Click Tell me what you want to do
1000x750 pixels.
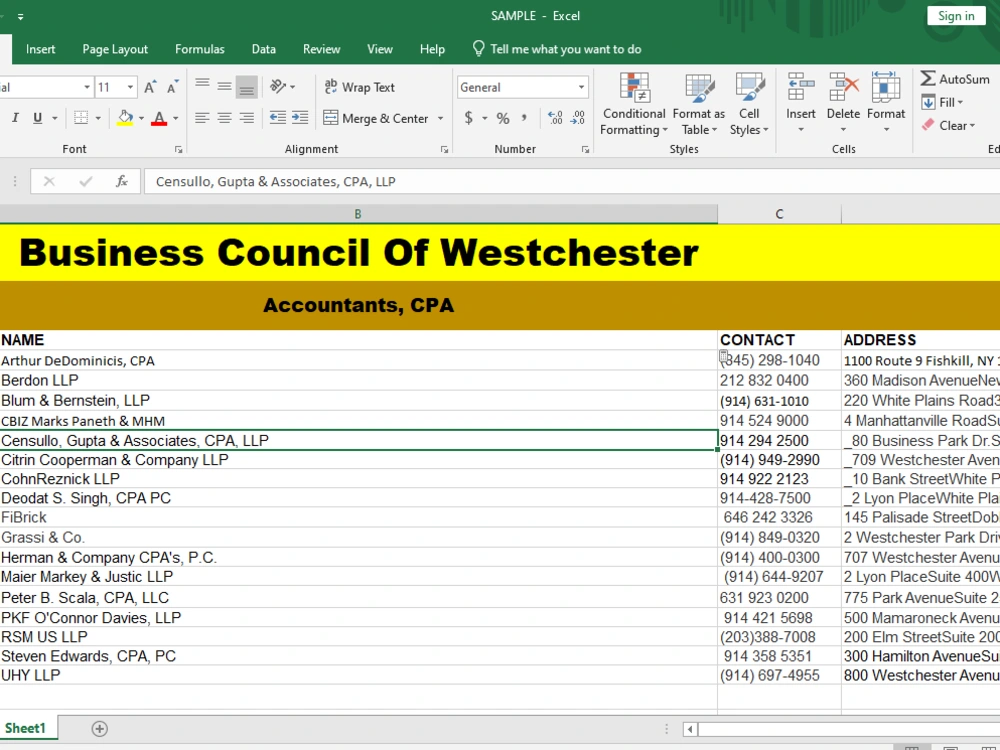point(557,49)
